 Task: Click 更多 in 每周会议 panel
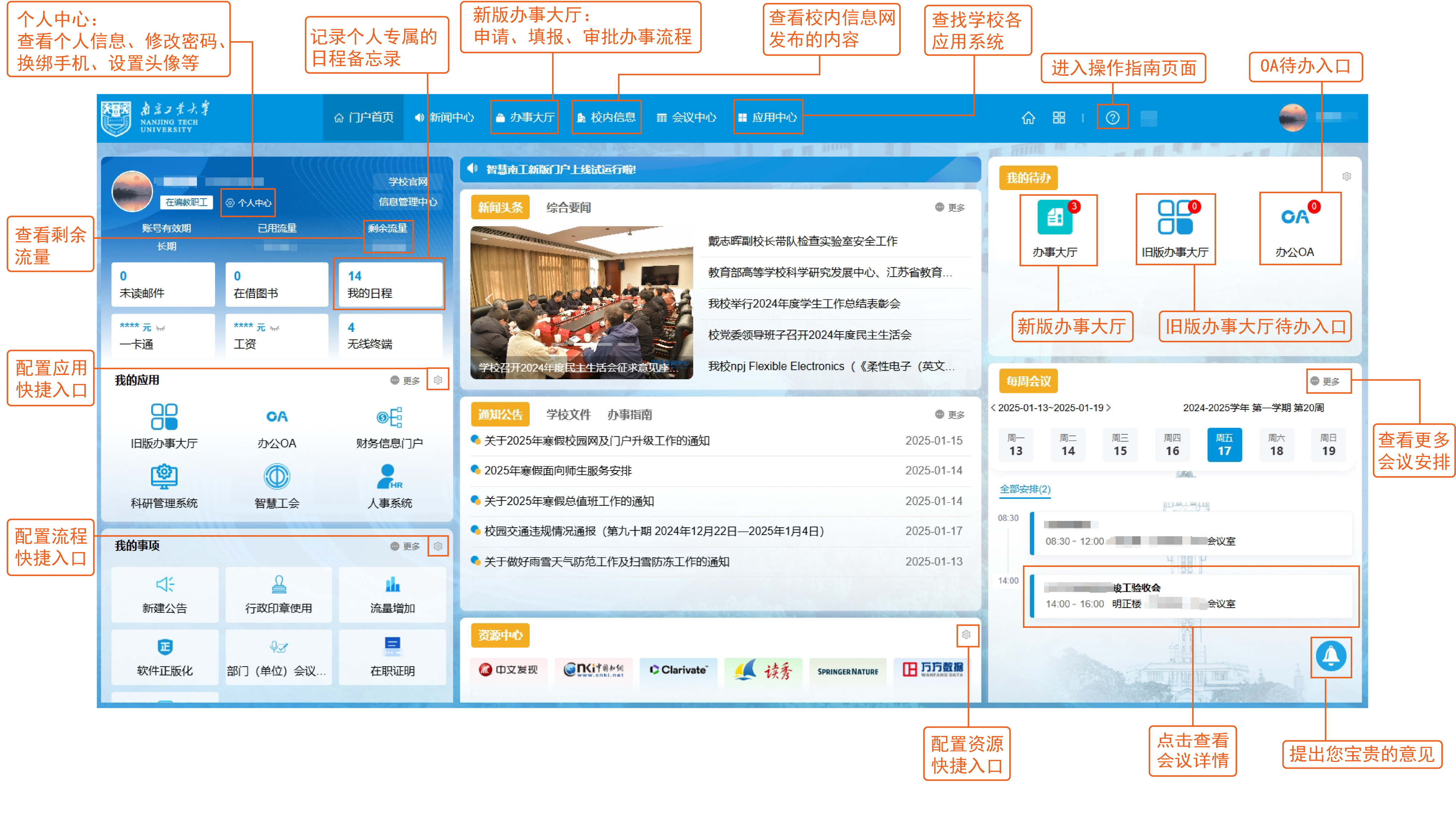tap(1325, 381)
